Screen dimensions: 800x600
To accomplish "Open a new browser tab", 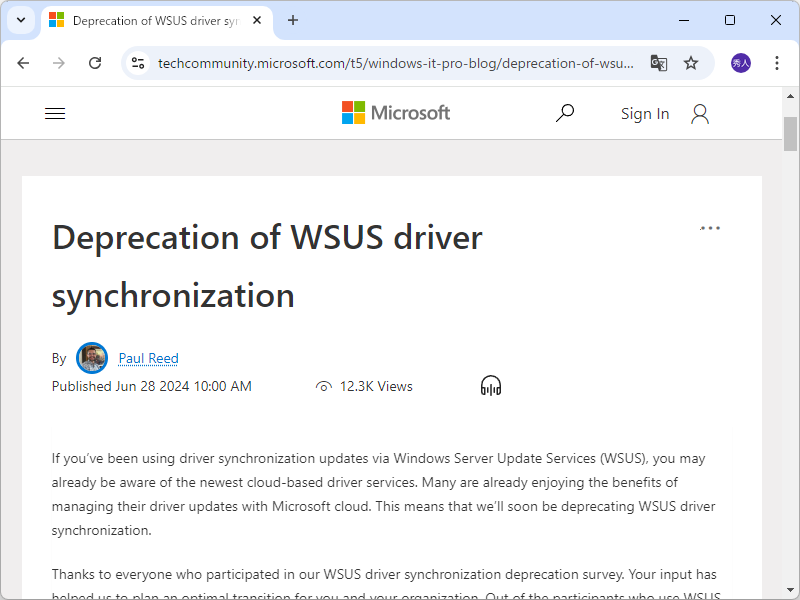I will point(292,20).
